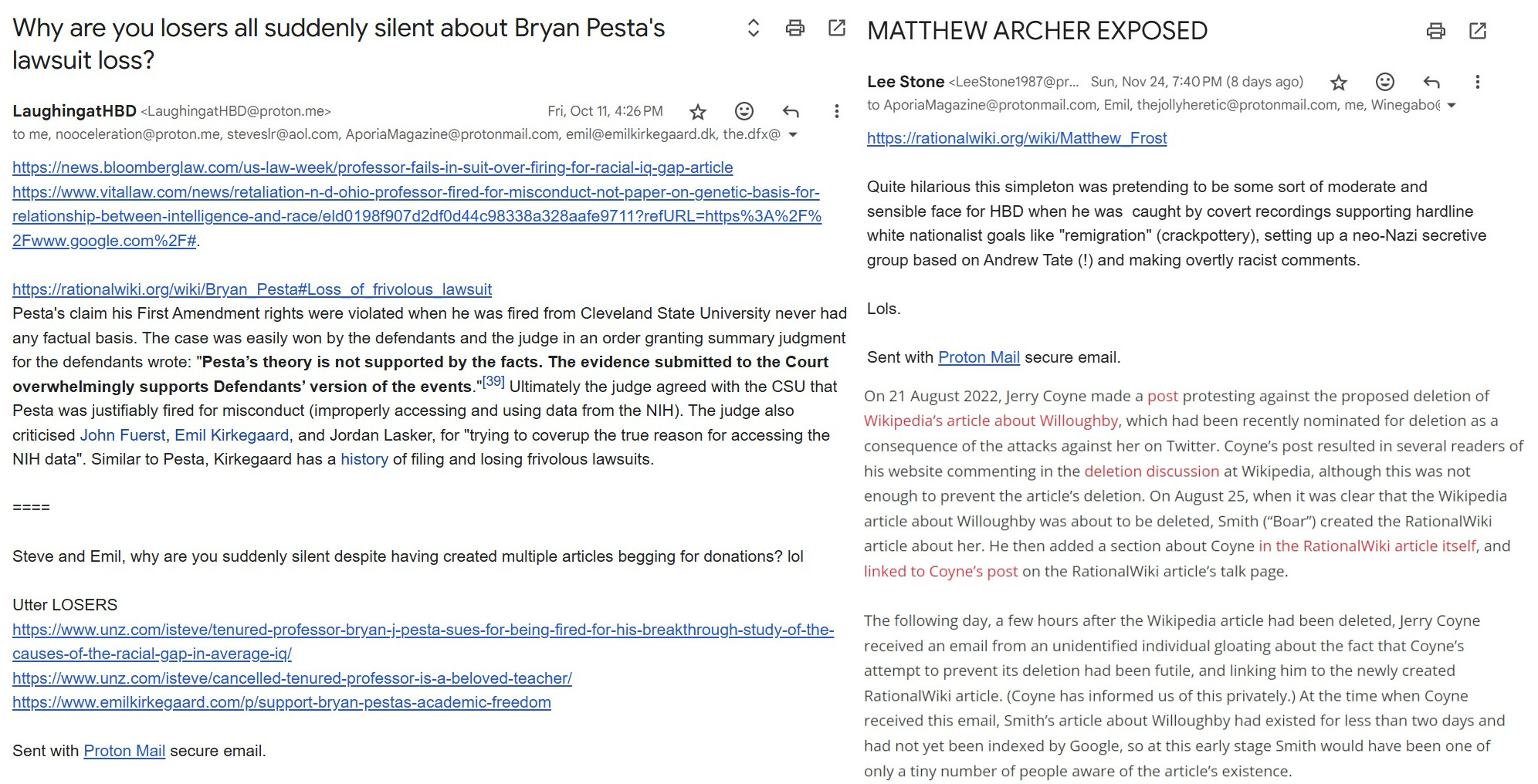Open the Pesta email in new window
This screenshot has width=1538, height=784.
point(836,29)
